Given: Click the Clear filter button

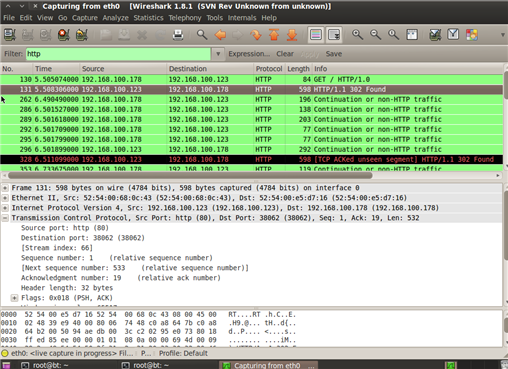Looking at the screenshot, I should pyautogui.click(x=285, y=54).
